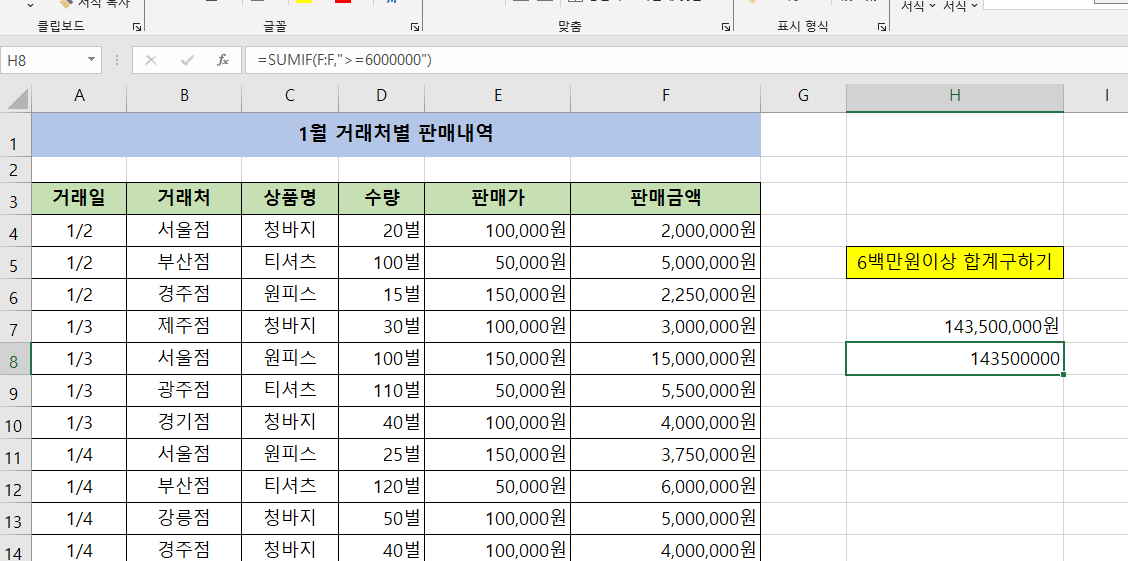The height and width of the screenshot is (561, 1128).
Task: Select the yellow 6백만원이상 합계구하기 cell
Action: coord(955,263)
